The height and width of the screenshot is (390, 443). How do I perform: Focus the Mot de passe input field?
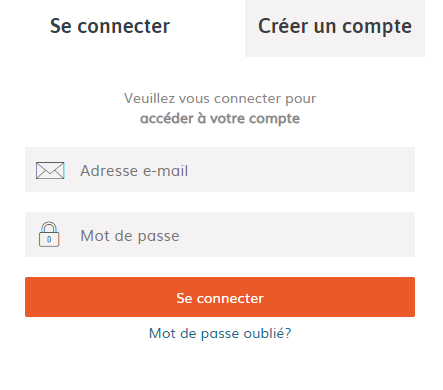click(x=220, y=234)
